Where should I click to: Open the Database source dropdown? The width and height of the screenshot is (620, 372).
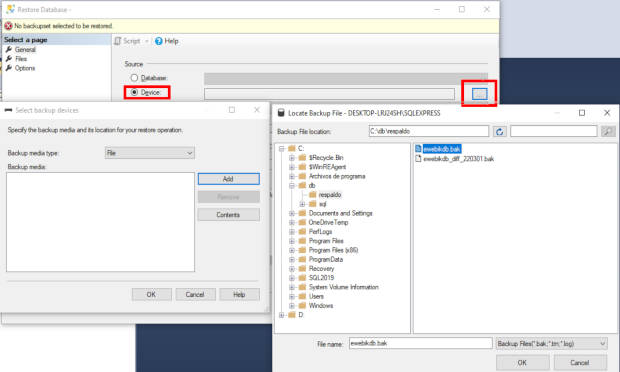click(x=346, y=78)
